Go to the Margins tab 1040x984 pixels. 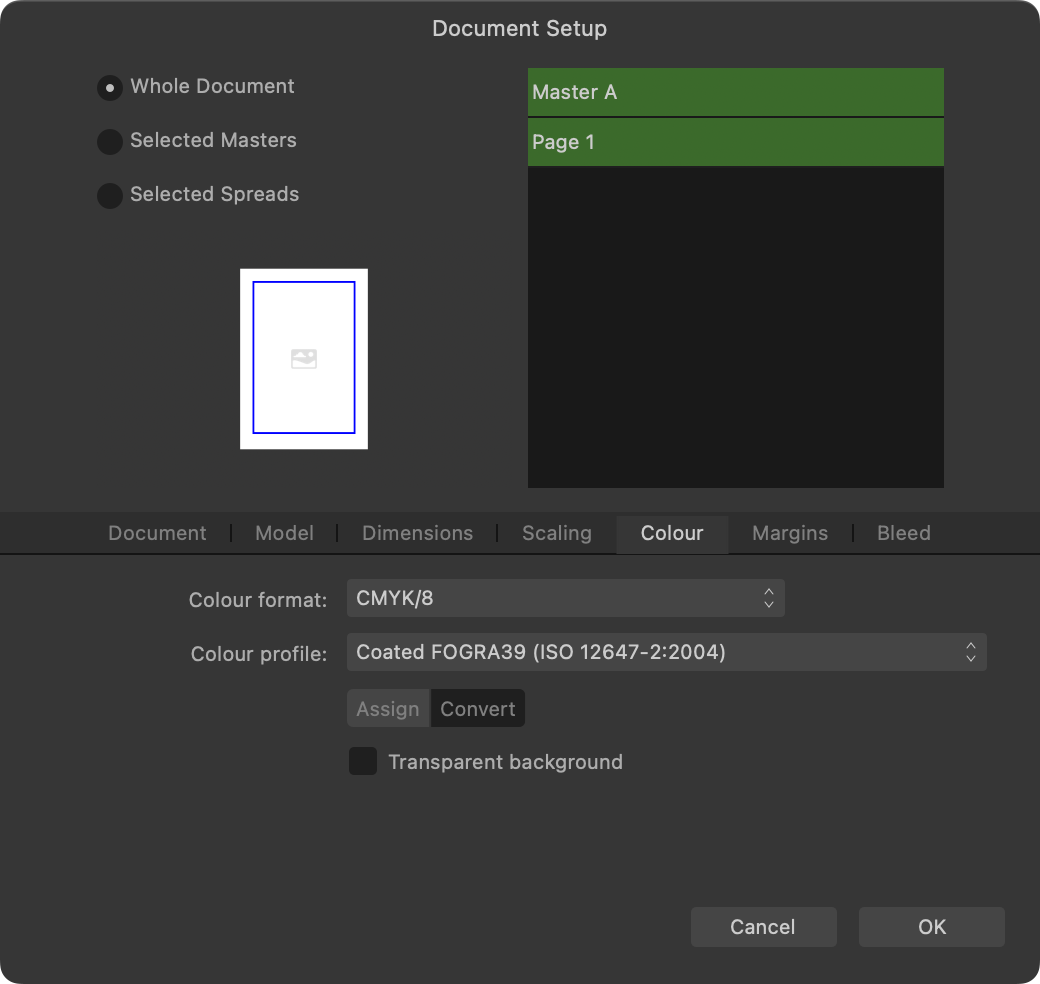[790, 533]
